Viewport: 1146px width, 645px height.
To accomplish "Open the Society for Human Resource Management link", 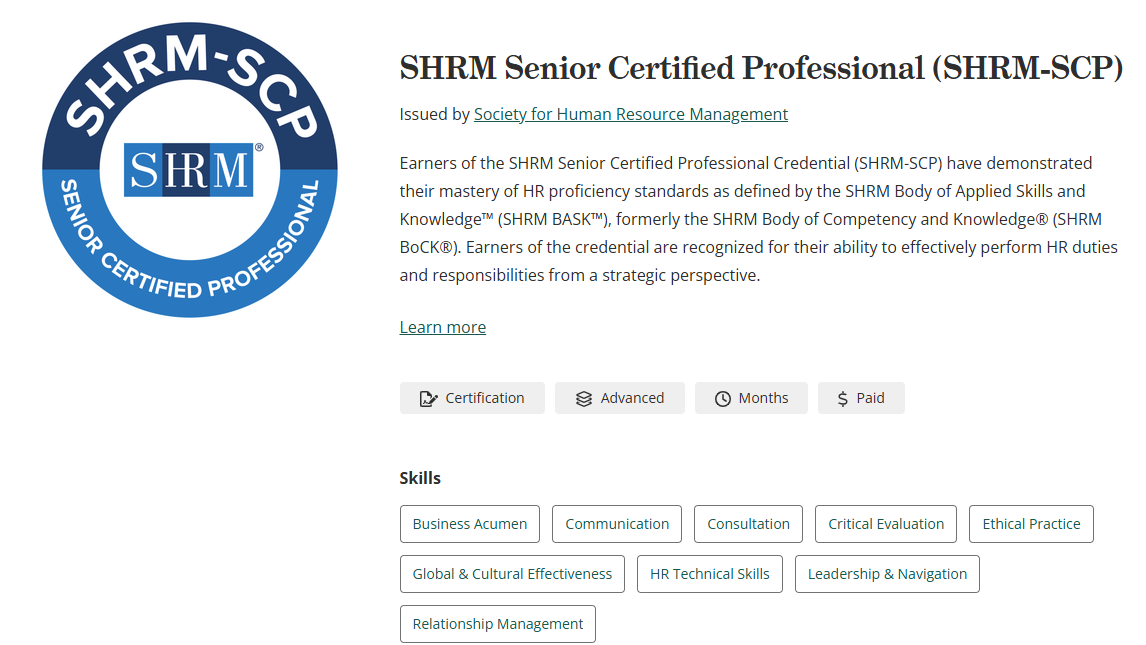I will pos(630,114).
